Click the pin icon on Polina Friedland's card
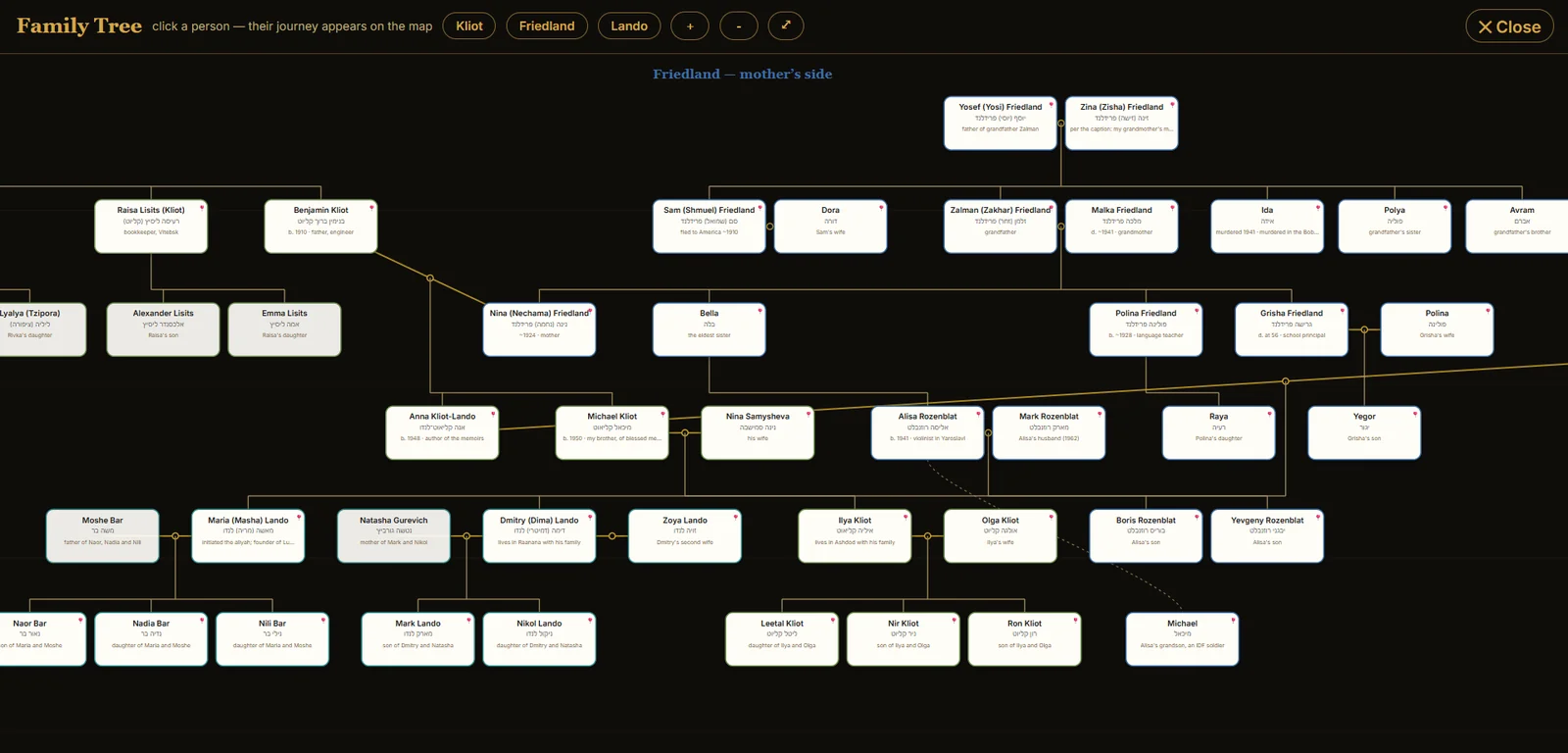Image resolution: width=1568 pixels, height=753 pixels. [x=1197, y=310]
